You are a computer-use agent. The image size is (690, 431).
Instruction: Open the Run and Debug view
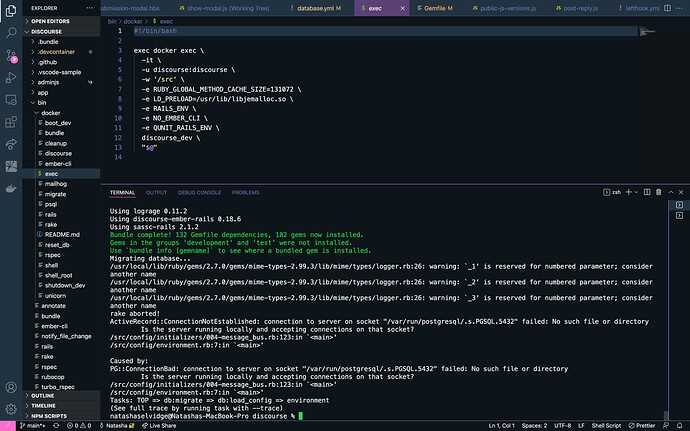tap(11, 77)
